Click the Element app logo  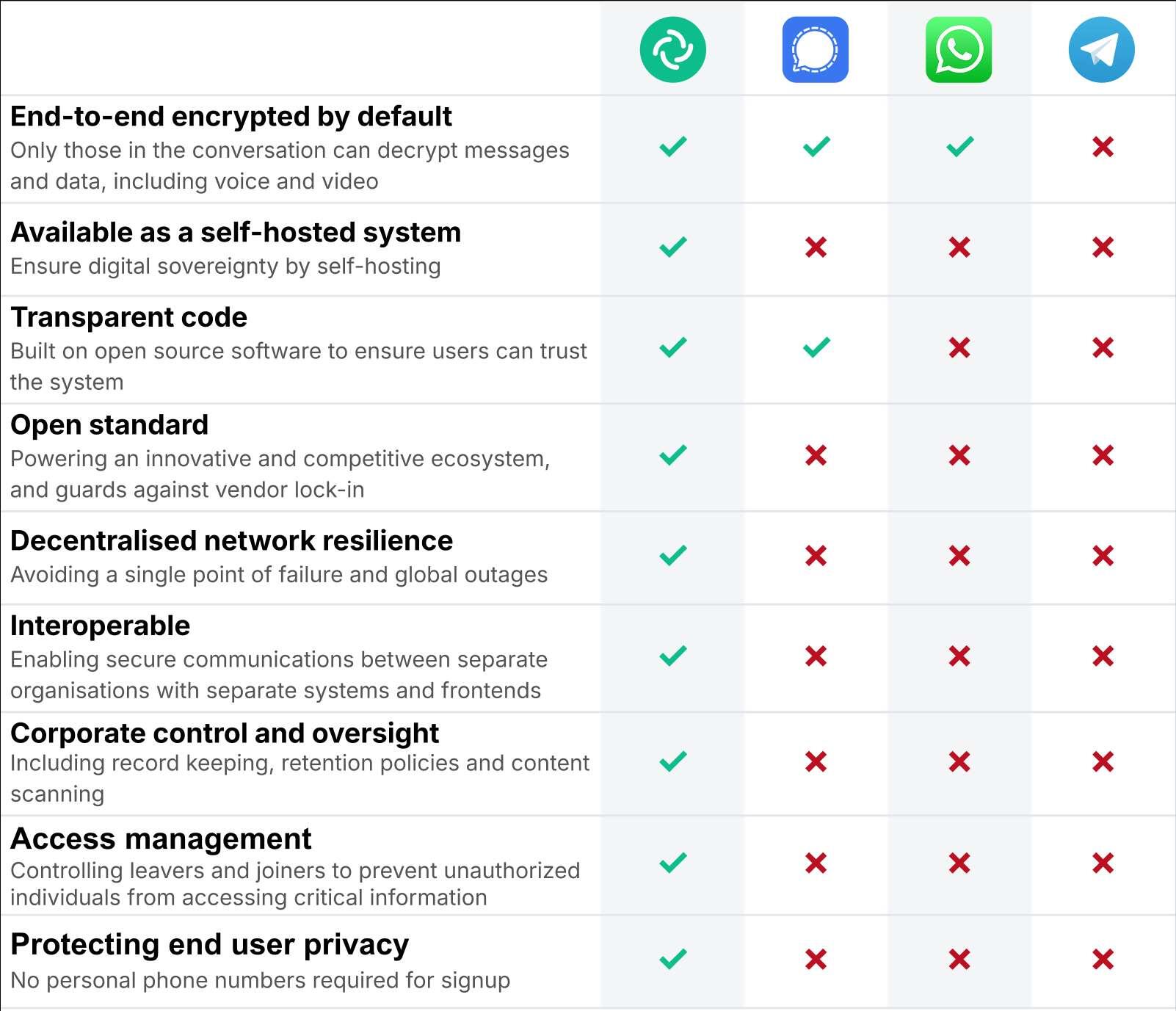pyautogui.click(x=672, y=50)
